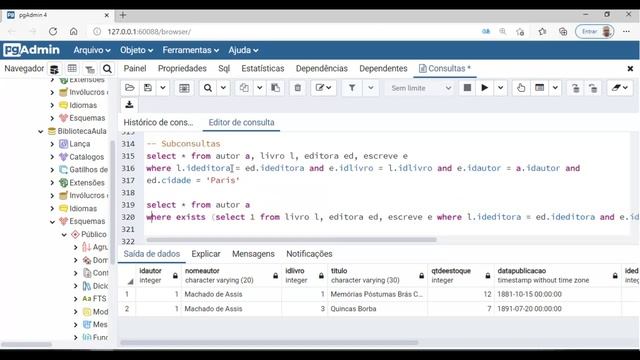Click the download results icon
640x360 pixels.
(129, 104)
